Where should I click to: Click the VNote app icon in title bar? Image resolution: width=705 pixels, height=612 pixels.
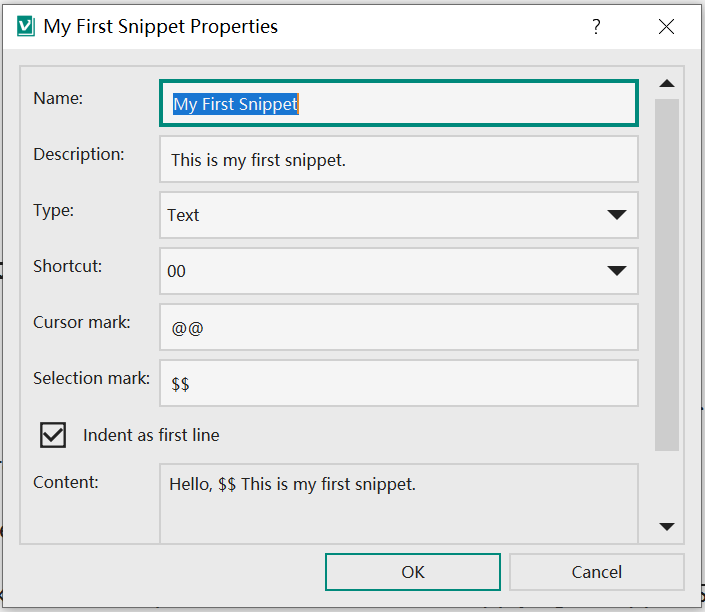[x=26, y=27]
